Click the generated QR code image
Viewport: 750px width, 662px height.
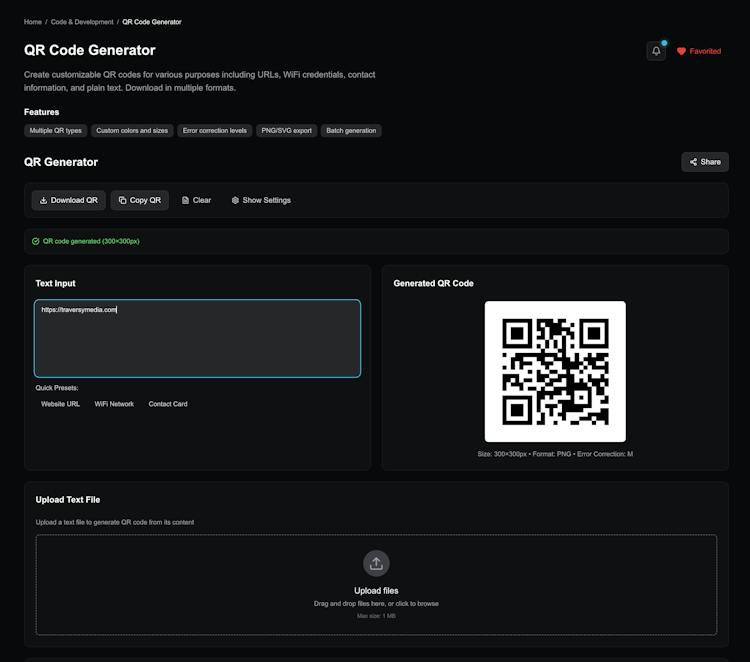coord(555,371)
